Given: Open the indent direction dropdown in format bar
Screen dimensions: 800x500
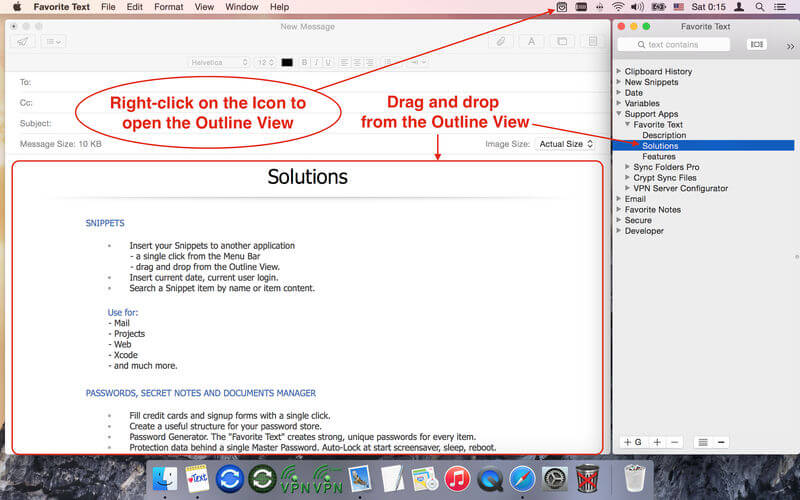Looking at the screenshot, I should pyautogui.click(x=418, y=62).
